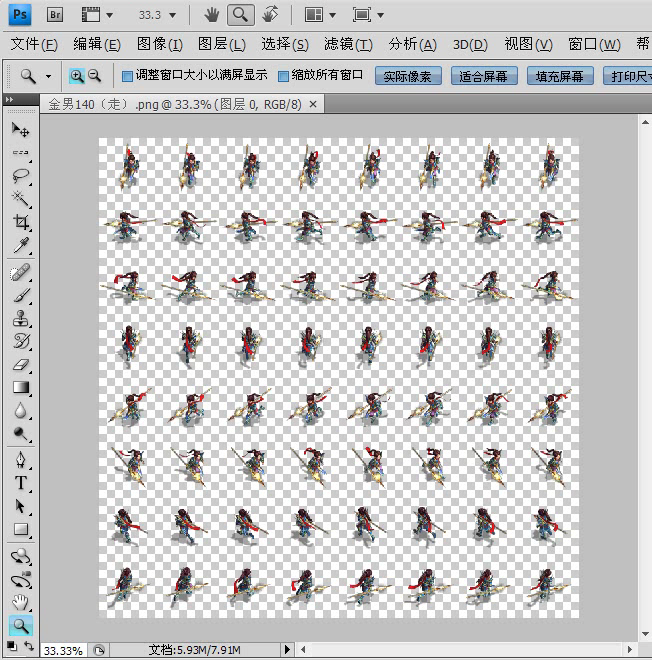Select the Pen tool
Screen dimensions: 652x660
pos(20,459)
